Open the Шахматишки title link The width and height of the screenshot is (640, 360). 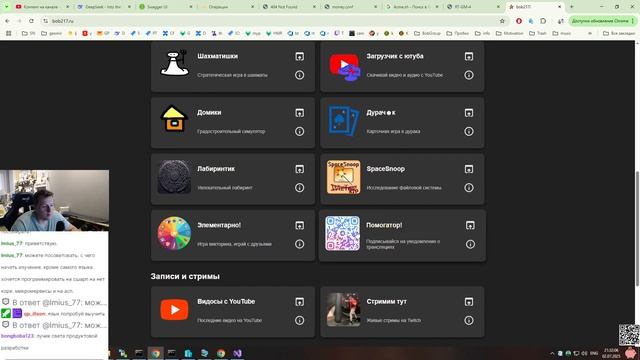click(218, 56)
